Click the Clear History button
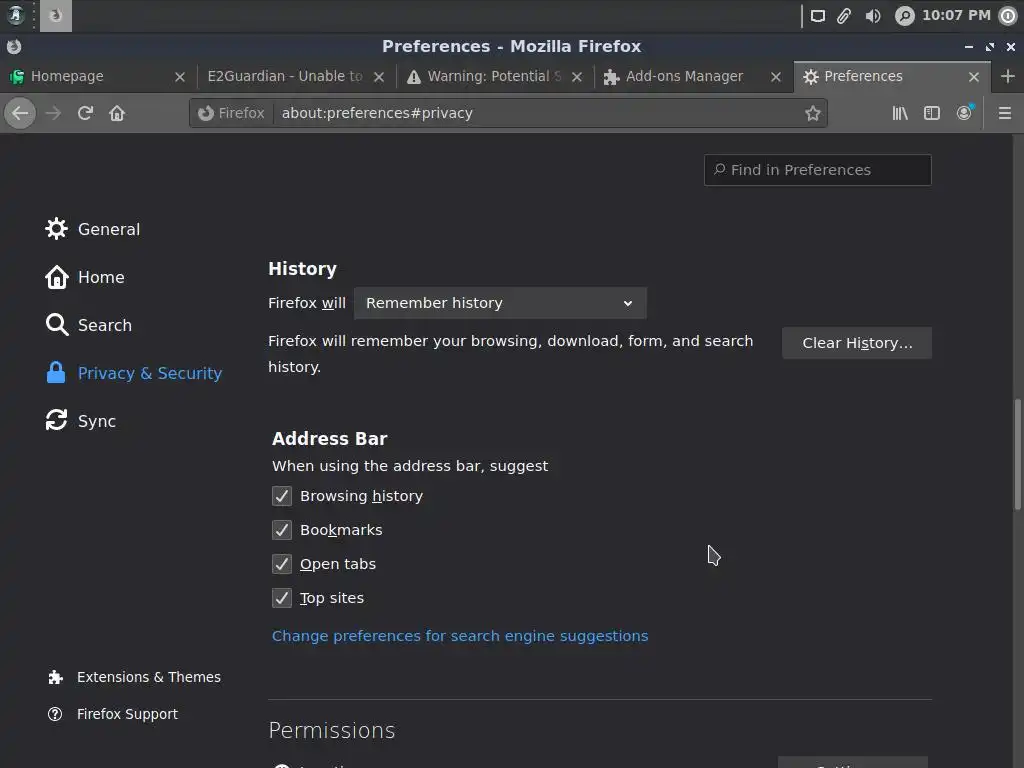 click(856, 343)
